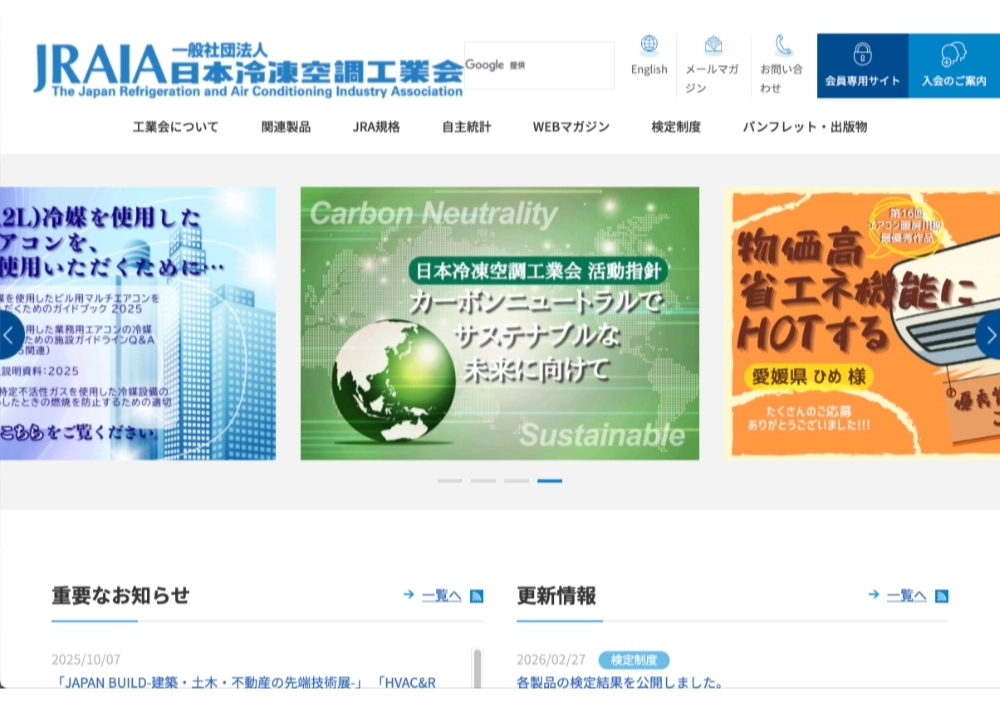The image size is (1000, 707).
Task: Advance to next carousel slide
Action: [x=989, y=335]
